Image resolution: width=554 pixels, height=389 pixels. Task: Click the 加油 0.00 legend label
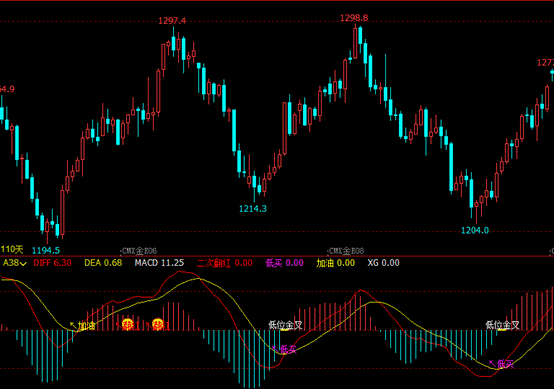tap(335, 263)
